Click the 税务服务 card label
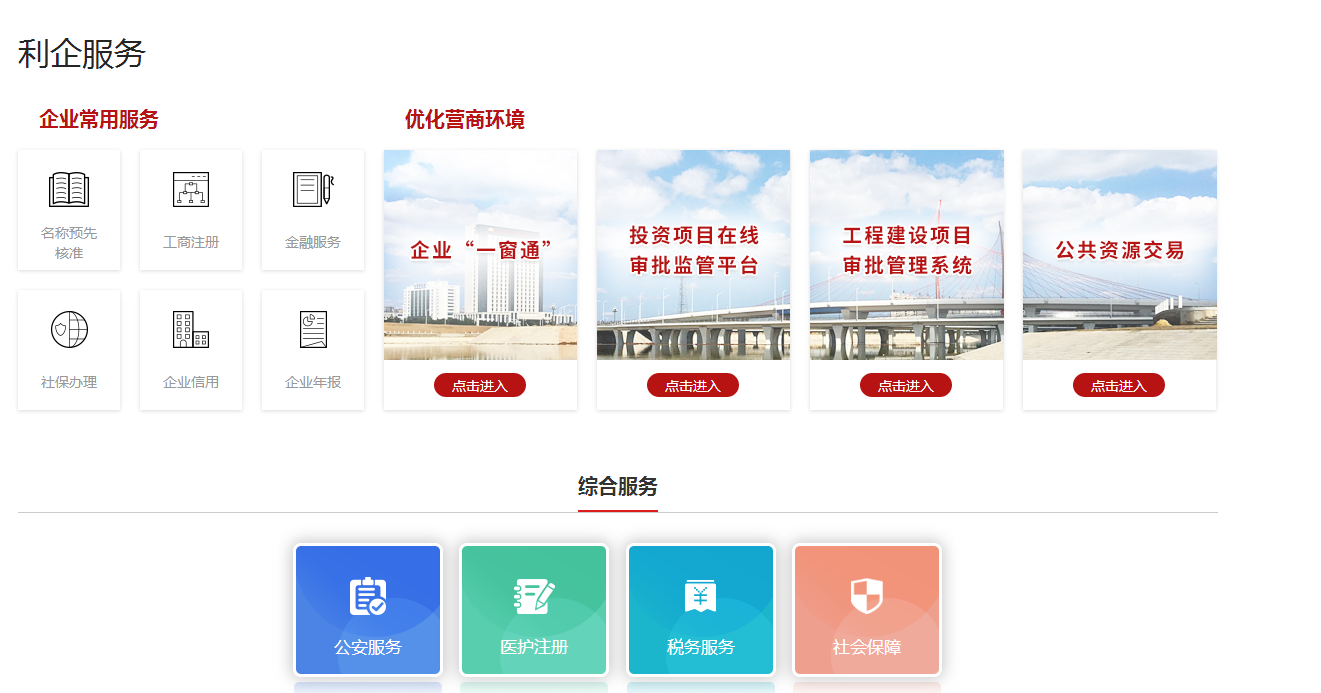1321x693 pixels. point(701,647)
